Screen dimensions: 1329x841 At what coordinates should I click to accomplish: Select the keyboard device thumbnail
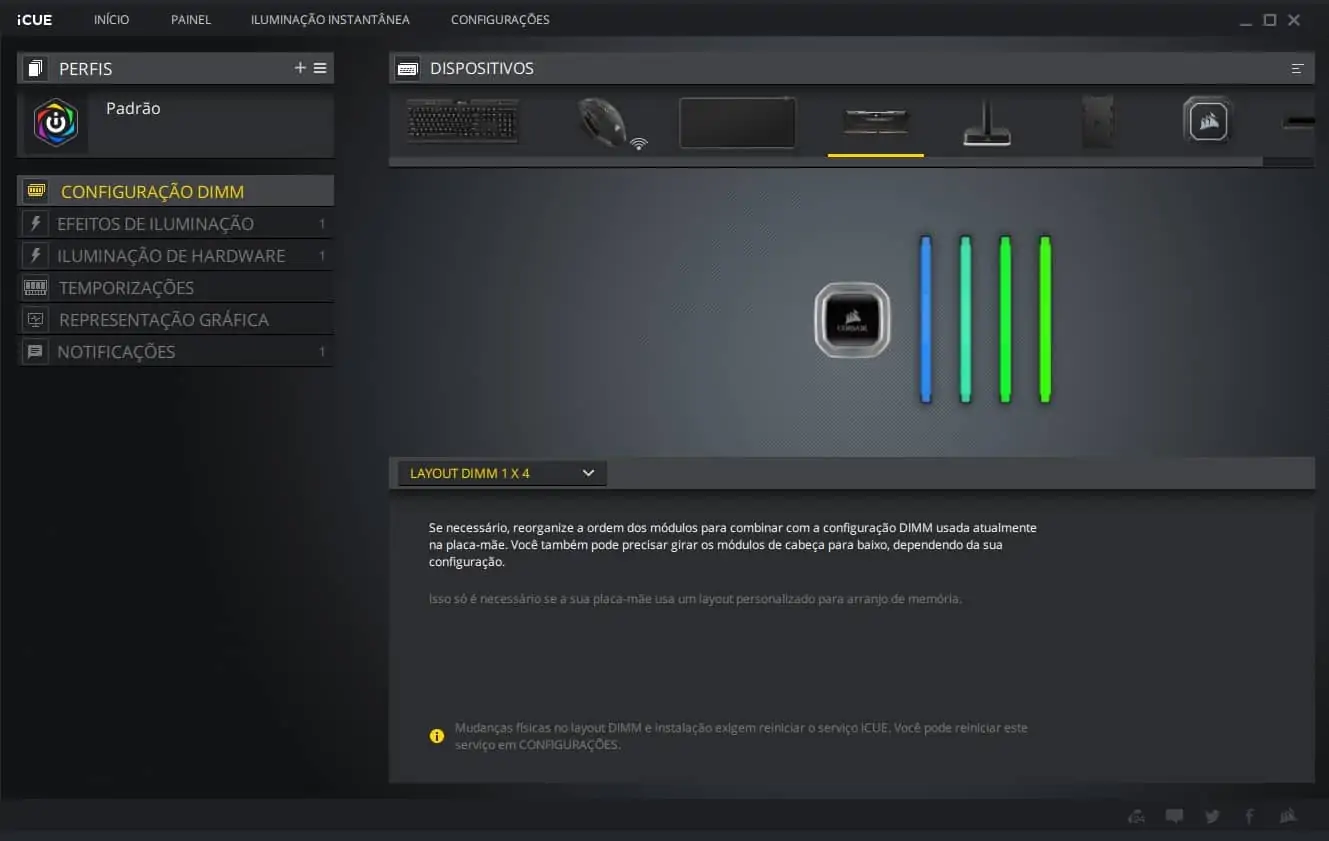462,122
